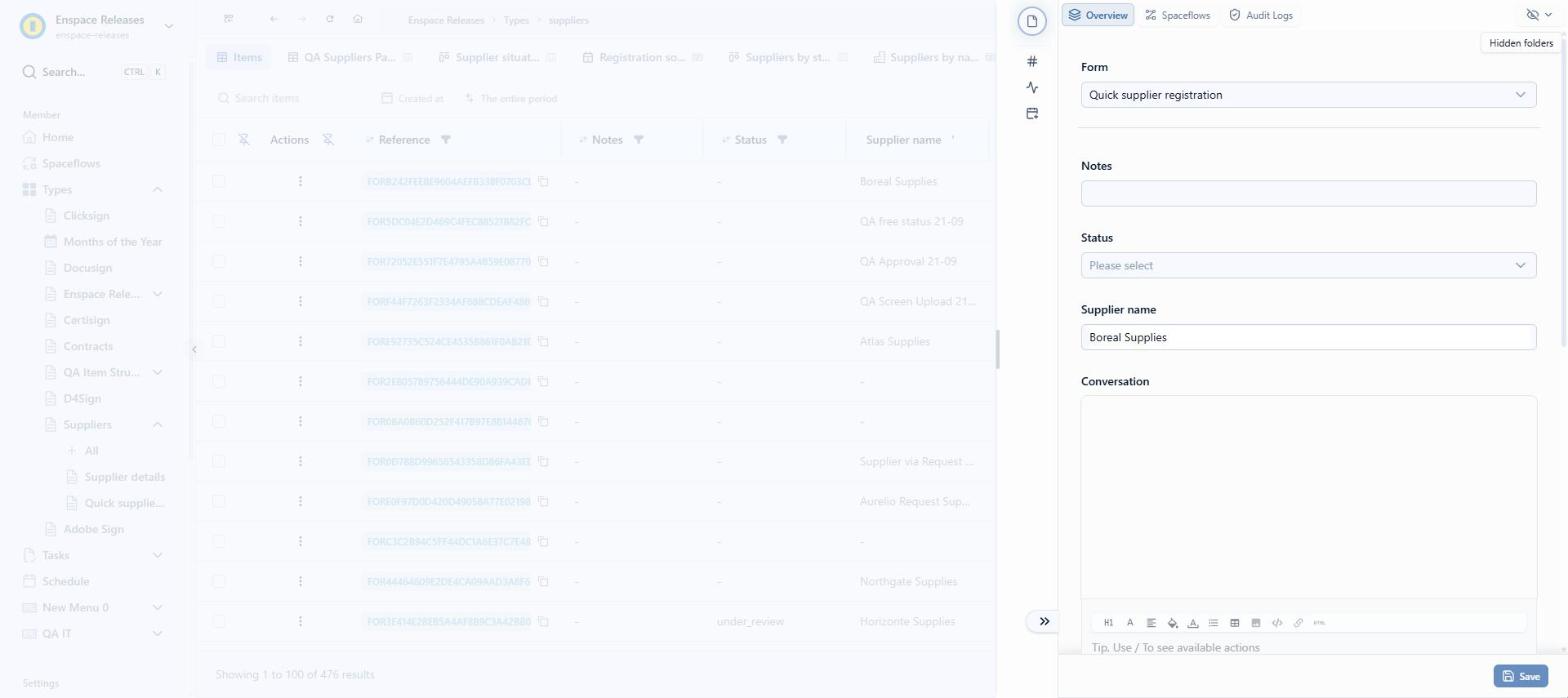This screenshot has width=1568, height=698.
Task: Filter the Reference column
Action: 446,140
